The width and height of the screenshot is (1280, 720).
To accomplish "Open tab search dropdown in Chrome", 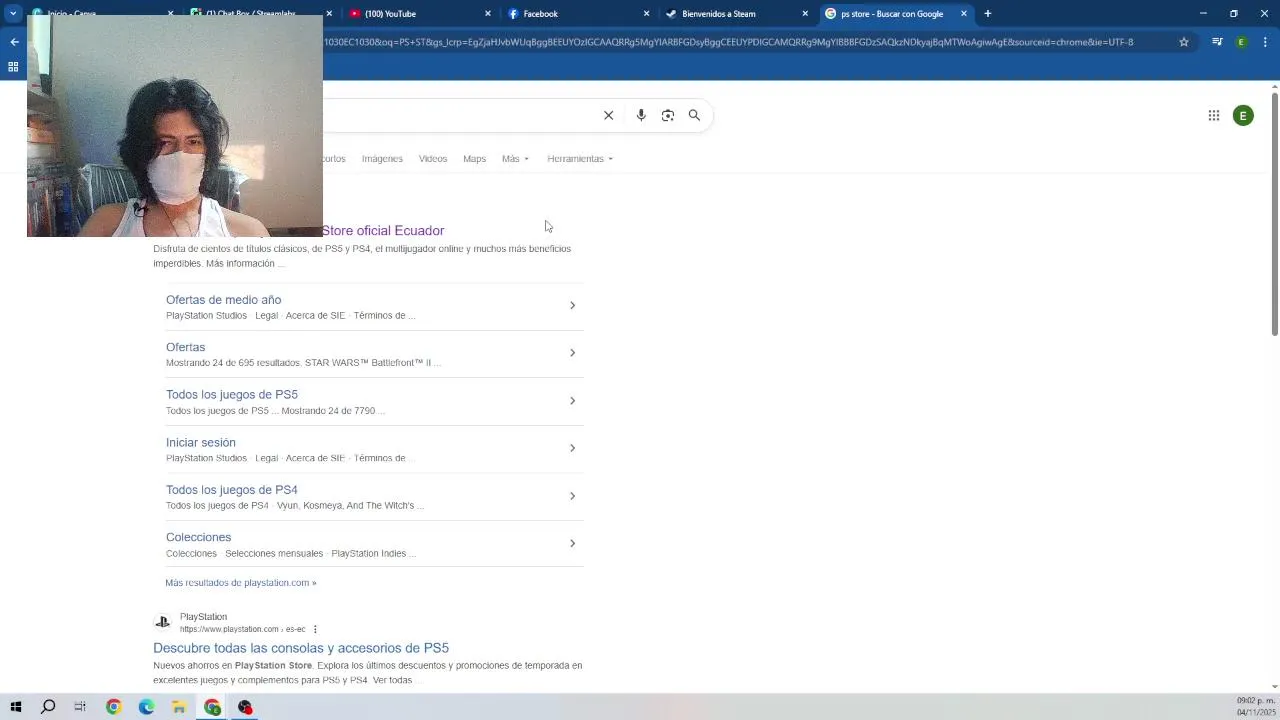I will 13,14.
